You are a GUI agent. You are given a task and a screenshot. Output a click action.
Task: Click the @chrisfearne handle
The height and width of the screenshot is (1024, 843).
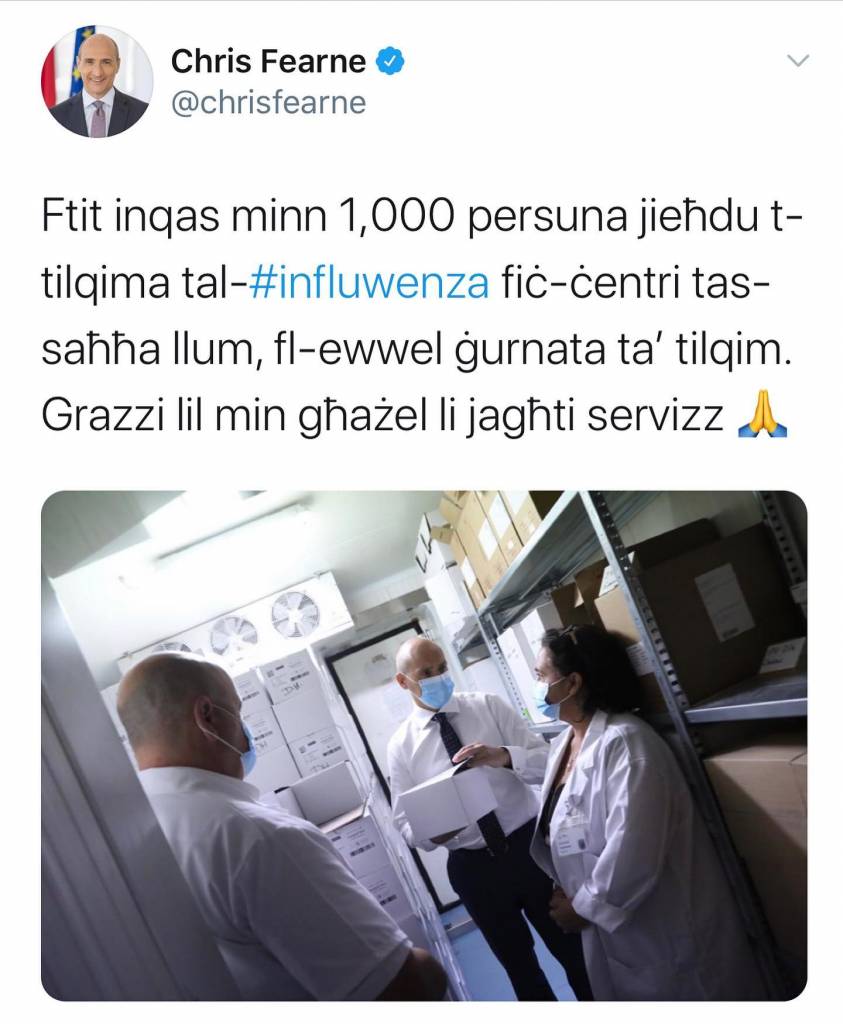pos(268,103)
